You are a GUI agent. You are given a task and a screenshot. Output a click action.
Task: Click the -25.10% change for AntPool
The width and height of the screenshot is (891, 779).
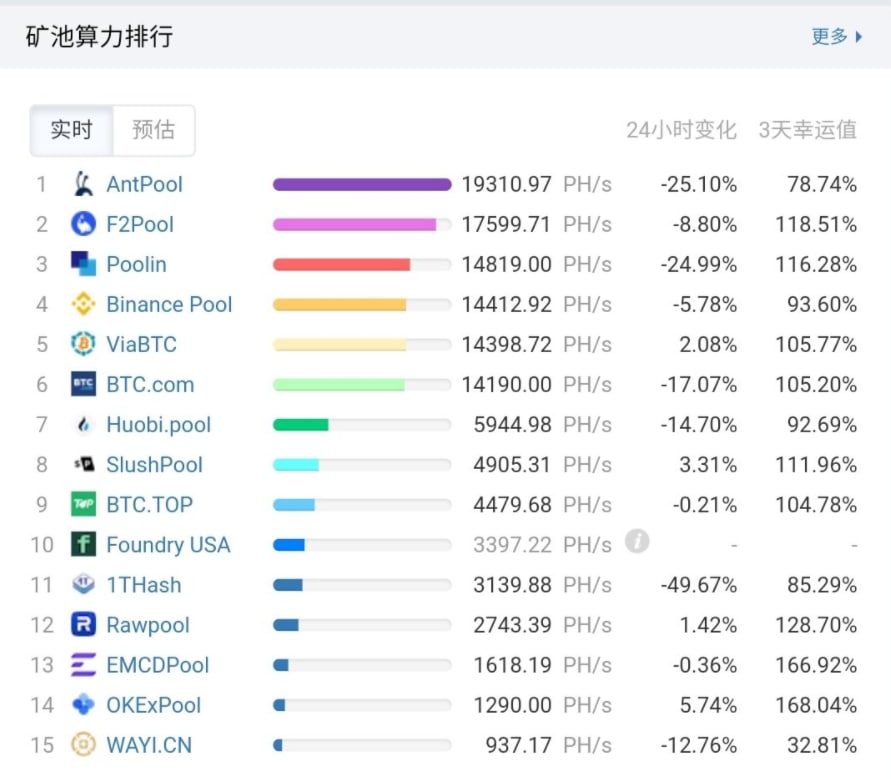pos(698,184)
